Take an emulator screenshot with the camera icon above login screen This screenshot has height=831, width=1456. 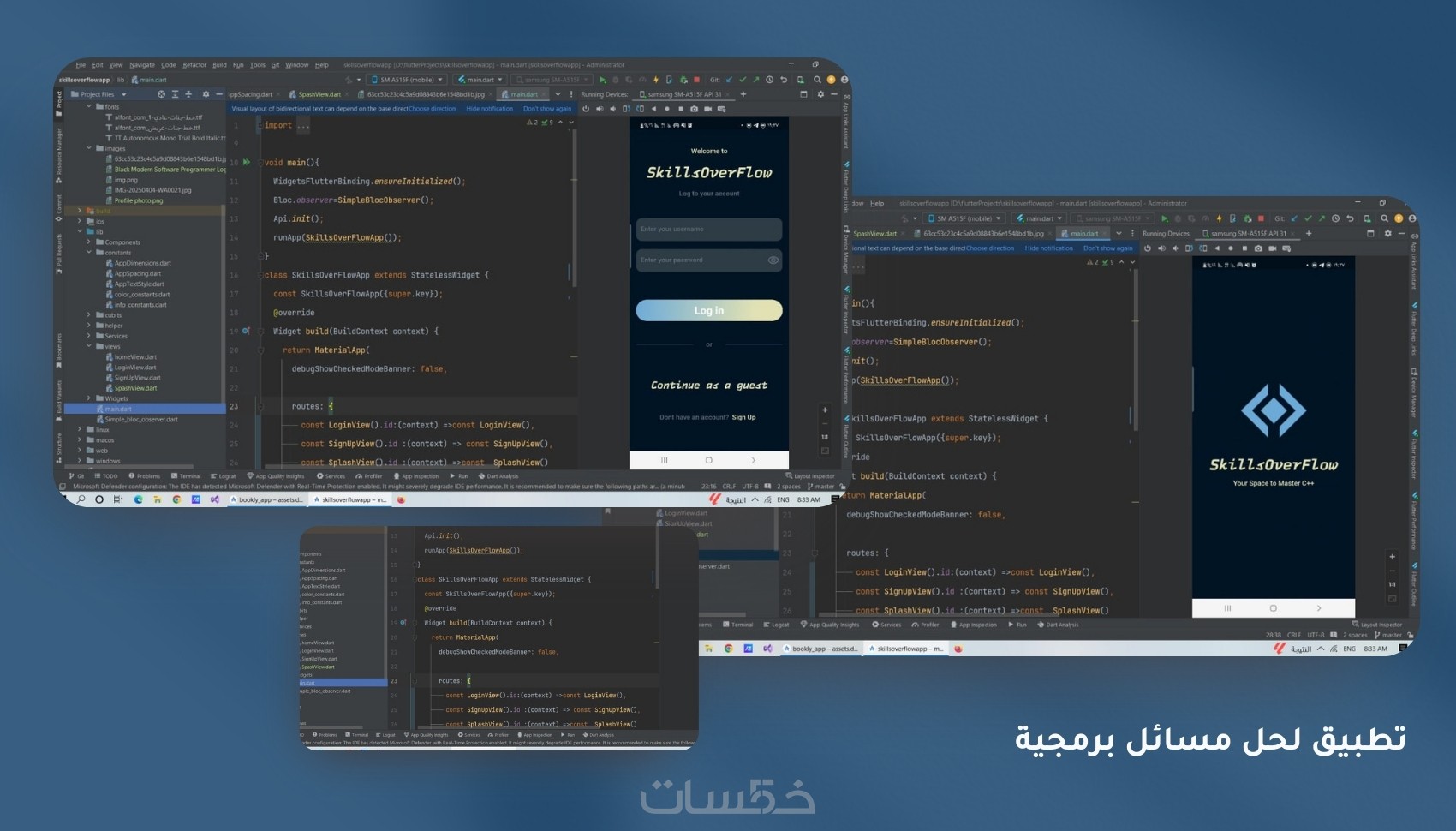point(694,109)
